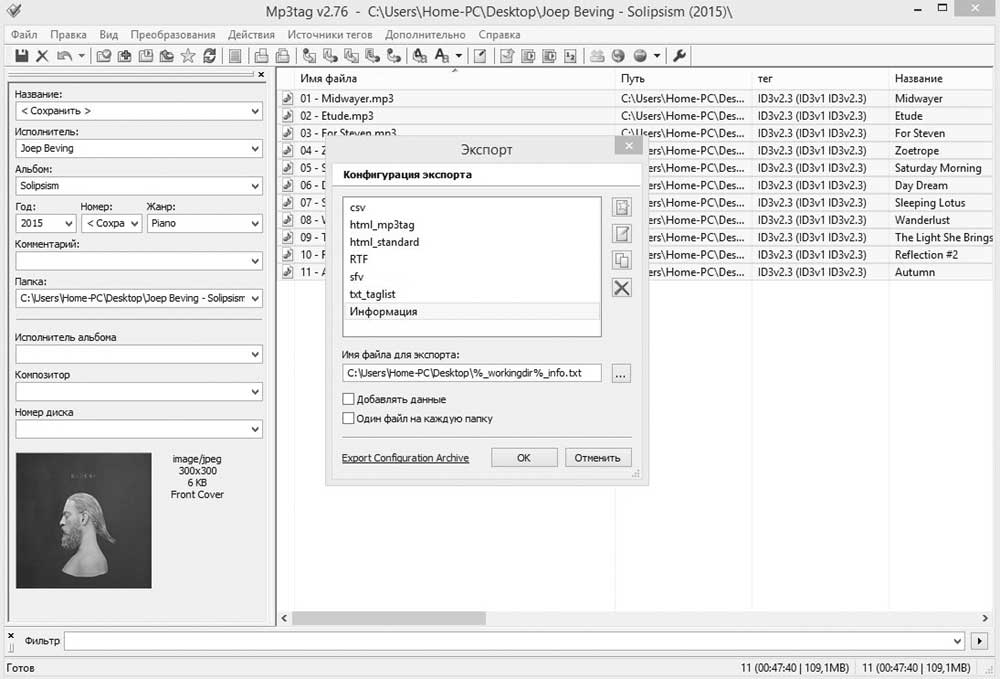Confirm export with the OK button
The height and width of the screenshot is (679, 1000).
pyautogui.click(x=524, y=458)
